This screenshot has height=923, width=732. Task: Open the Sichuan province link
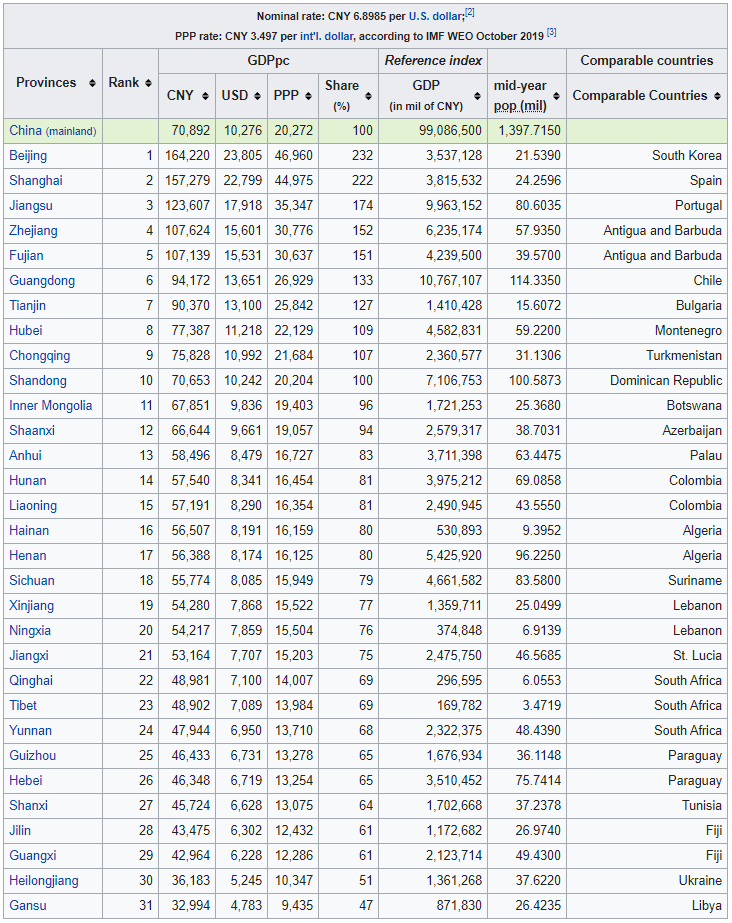32,581
